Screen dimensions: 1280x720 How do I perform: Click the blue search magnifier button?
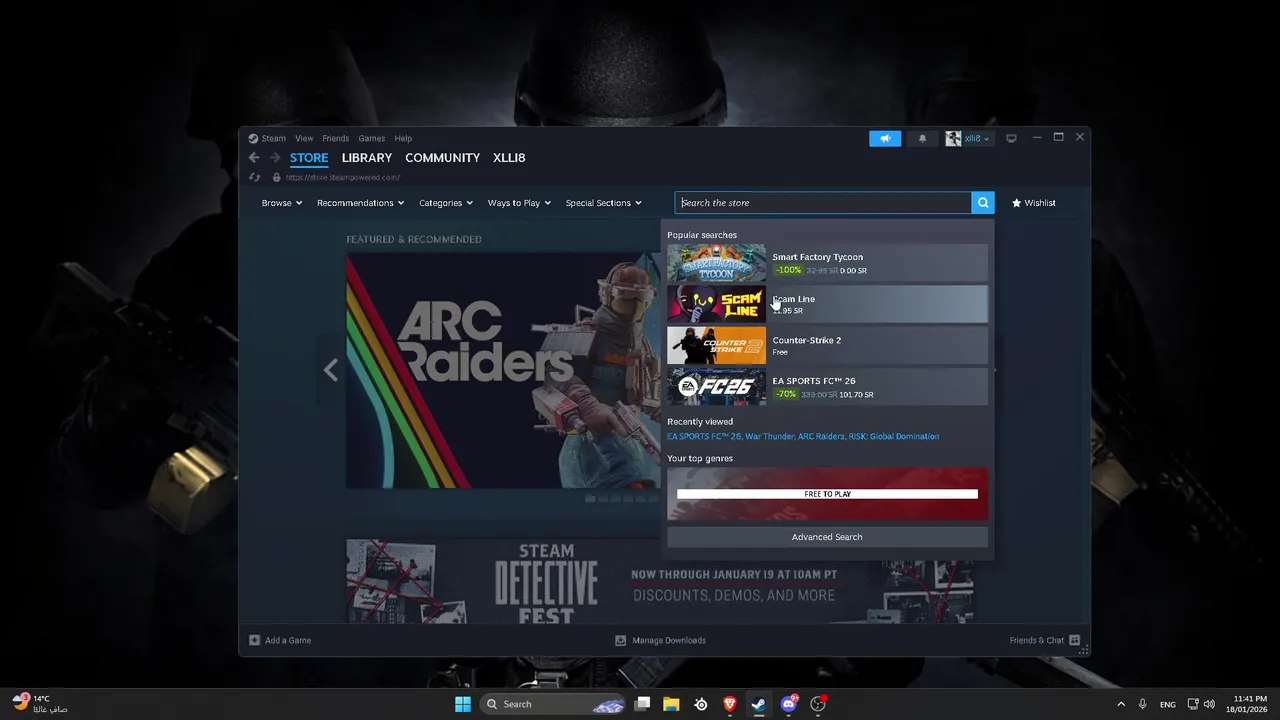pos(983,203)
